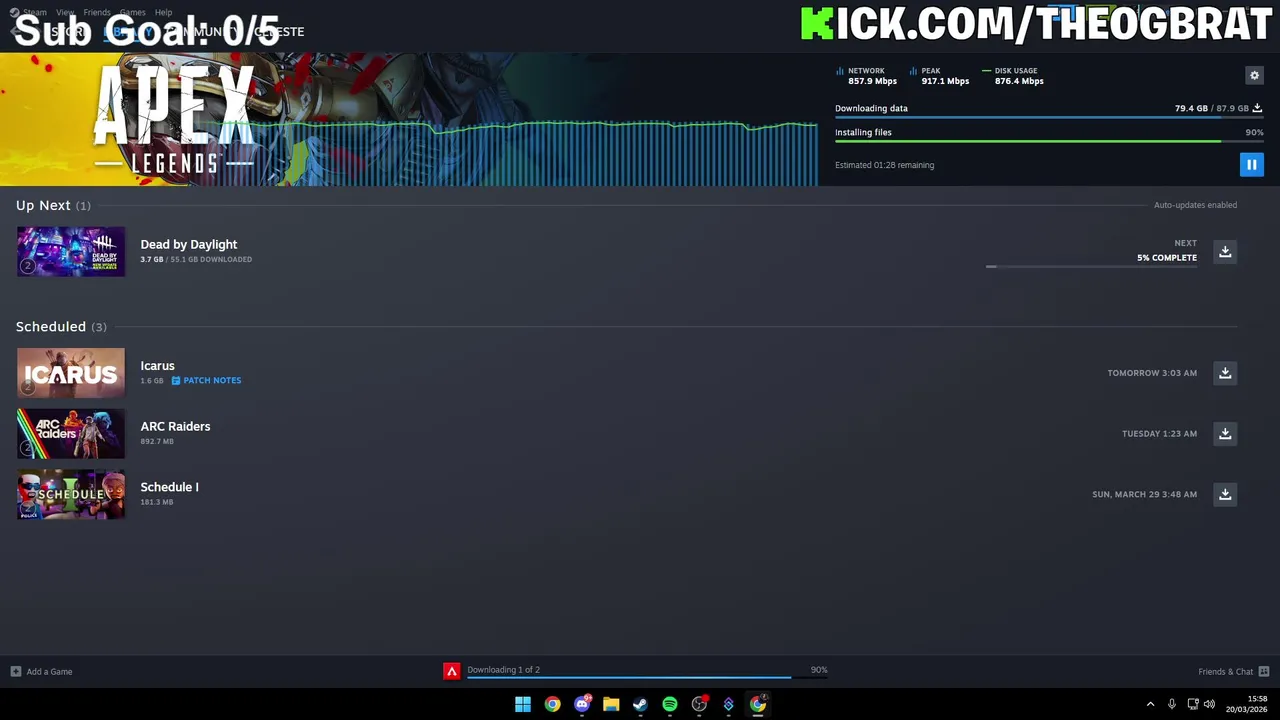Open the Help menu
Viewport: 1280px width, 720px height.
click(x=163, y=12)
